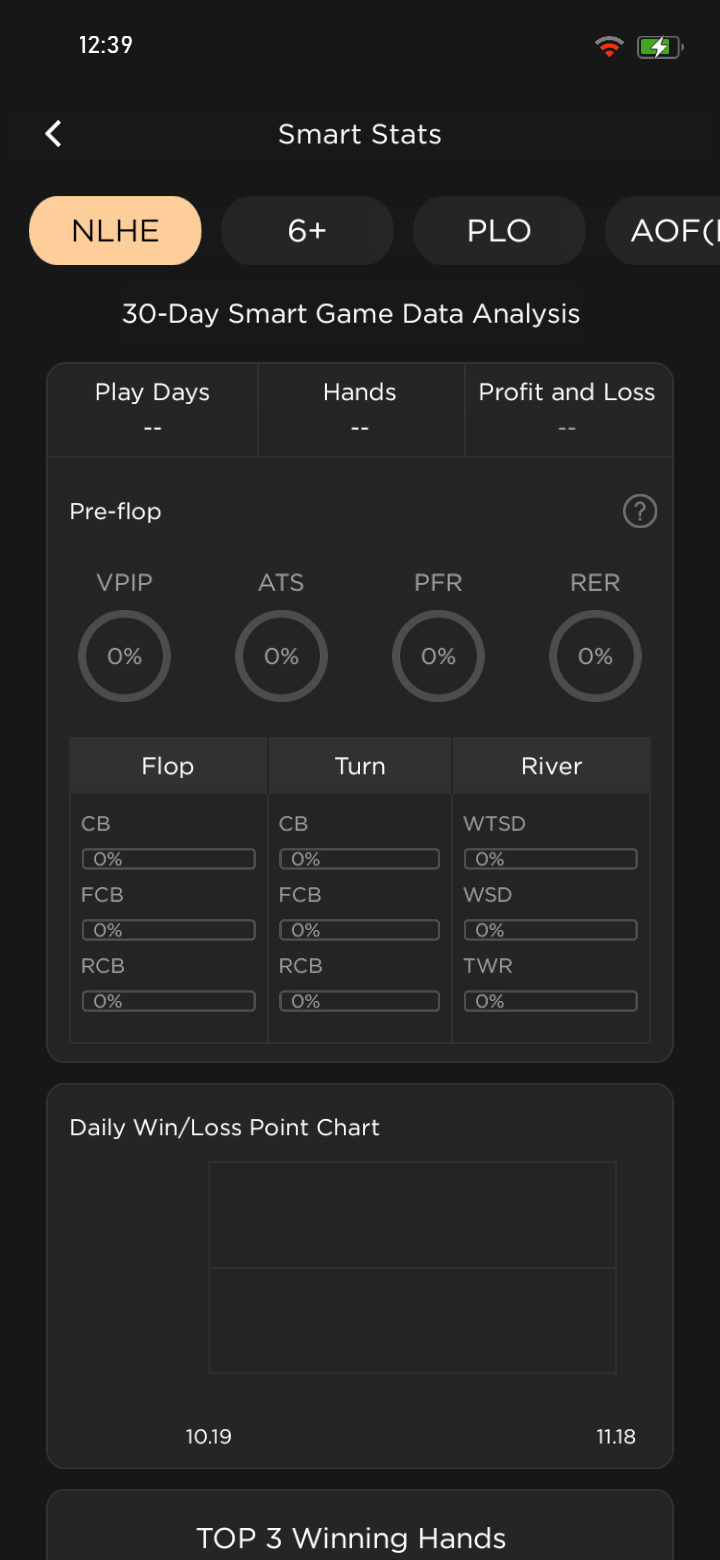Tap the battery charging icon

(x=659, y=46)
